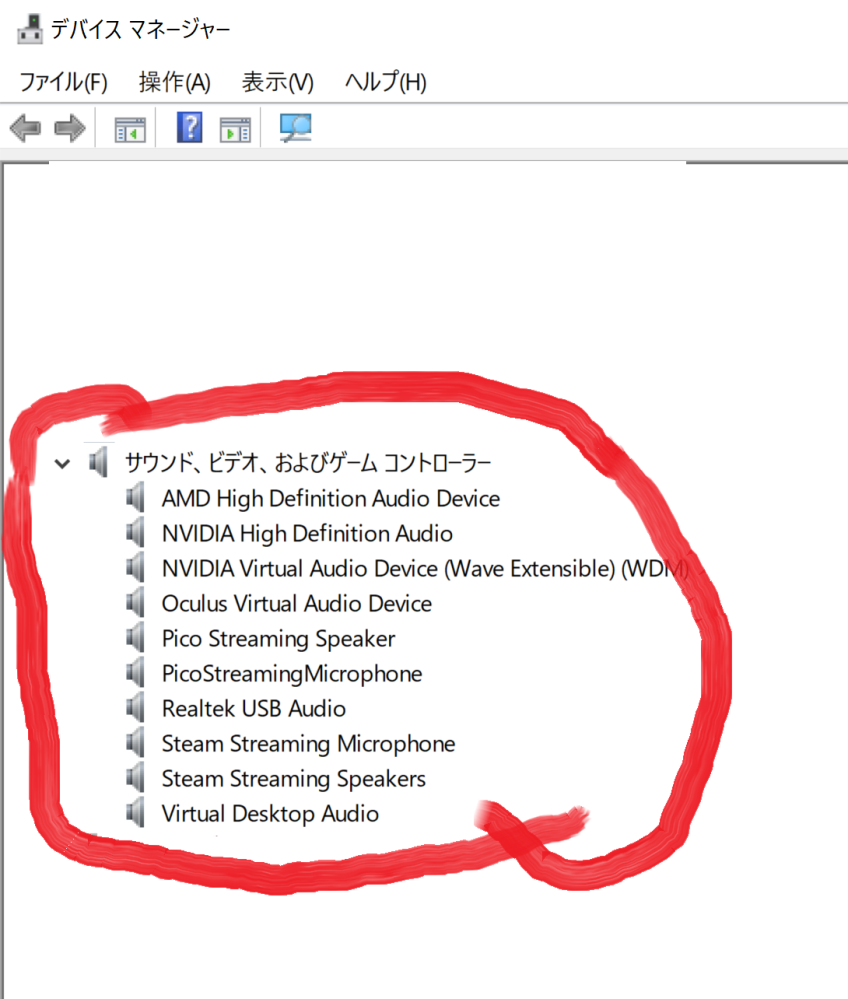Image resolution: width=848 pixels, height=999 pixels.
Task: Select Steam Streaming Speakers device
Action: (294, 779)
